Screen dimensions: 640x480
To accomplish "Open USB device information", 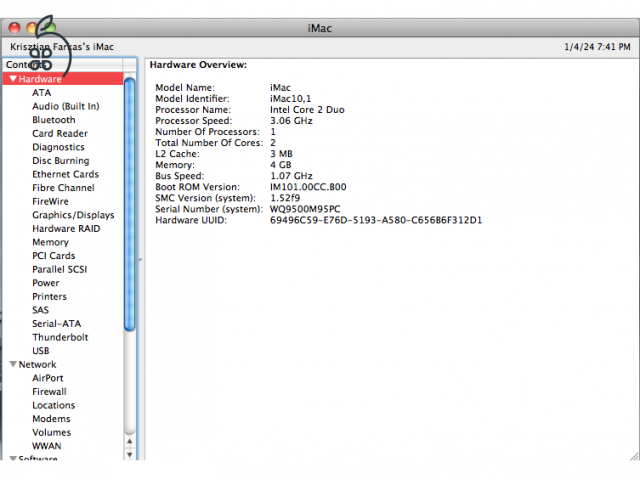I will (41, 351).
